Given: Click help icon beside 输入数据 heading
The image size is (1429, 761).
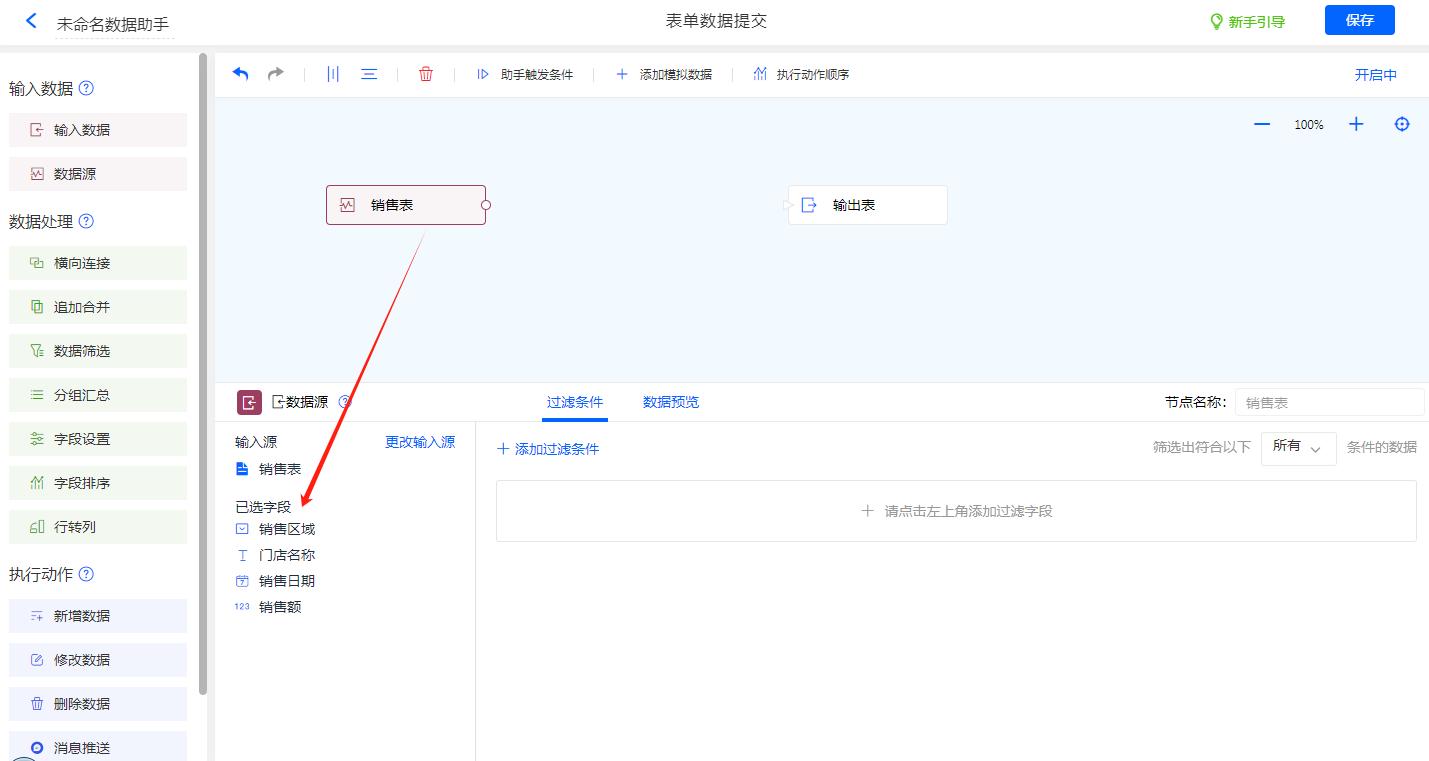Looking at the screenshot, I should pos(86,88).
